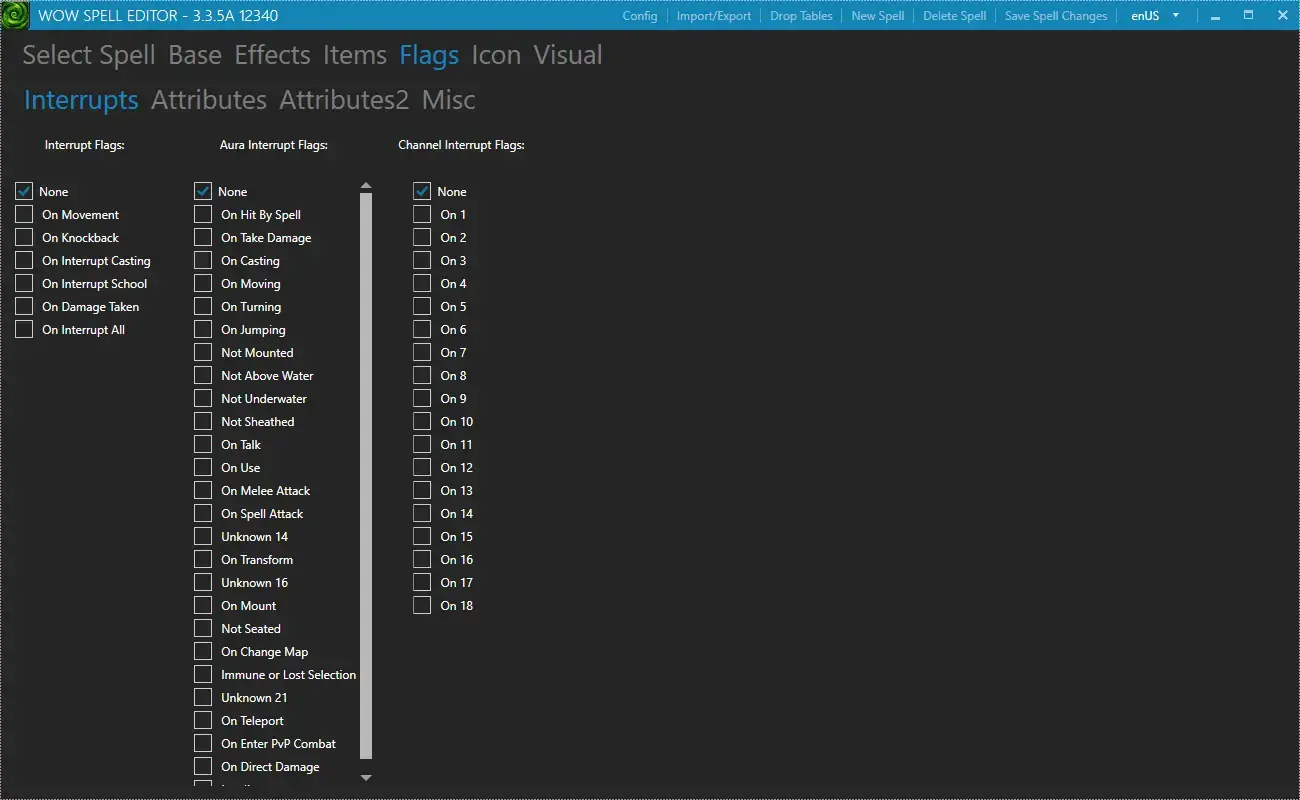The width and height of the screenshot is (1300, 800).
Task: Open the Visual tab
Action: click(568, 55)
